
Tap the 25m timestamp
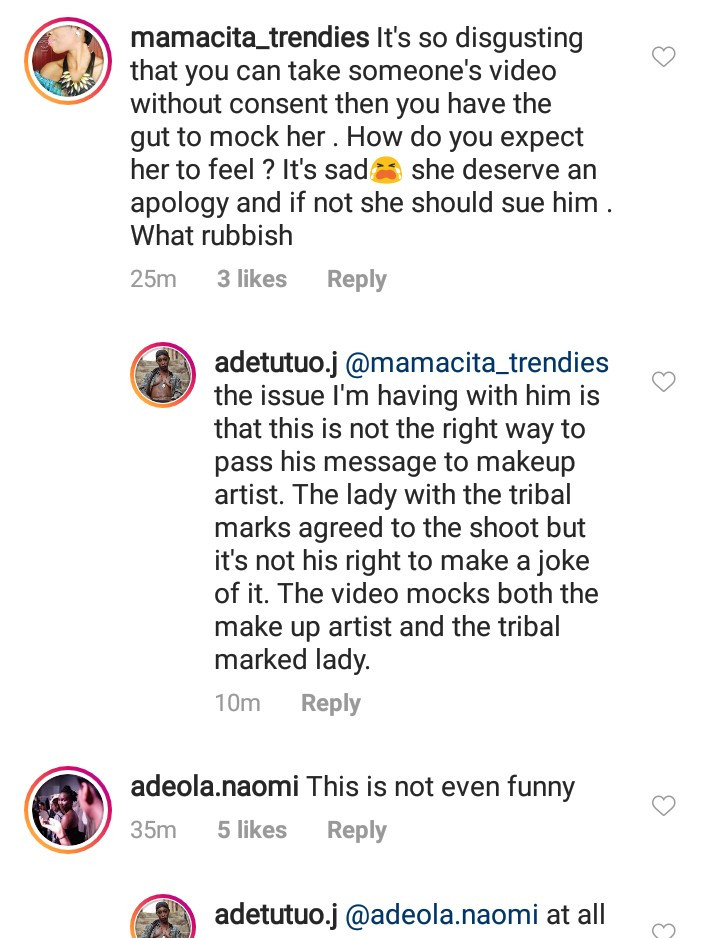(153, 280)
